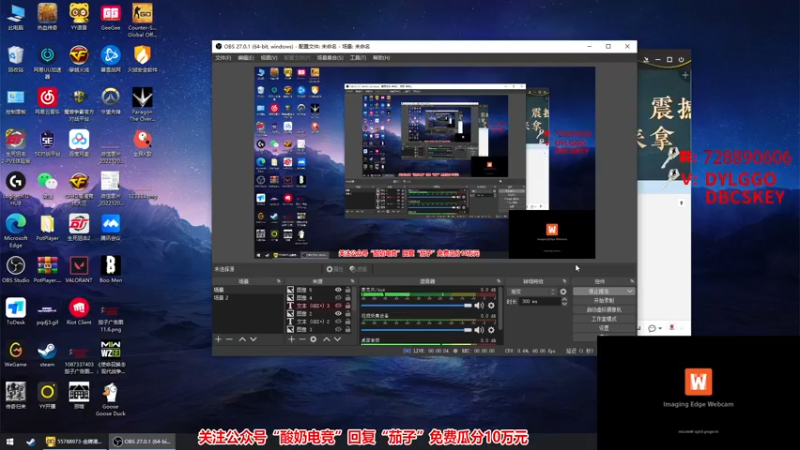Mute the video capture device speaker icon
This screenshot has width=800, height=450.
[x=479, y=330]
